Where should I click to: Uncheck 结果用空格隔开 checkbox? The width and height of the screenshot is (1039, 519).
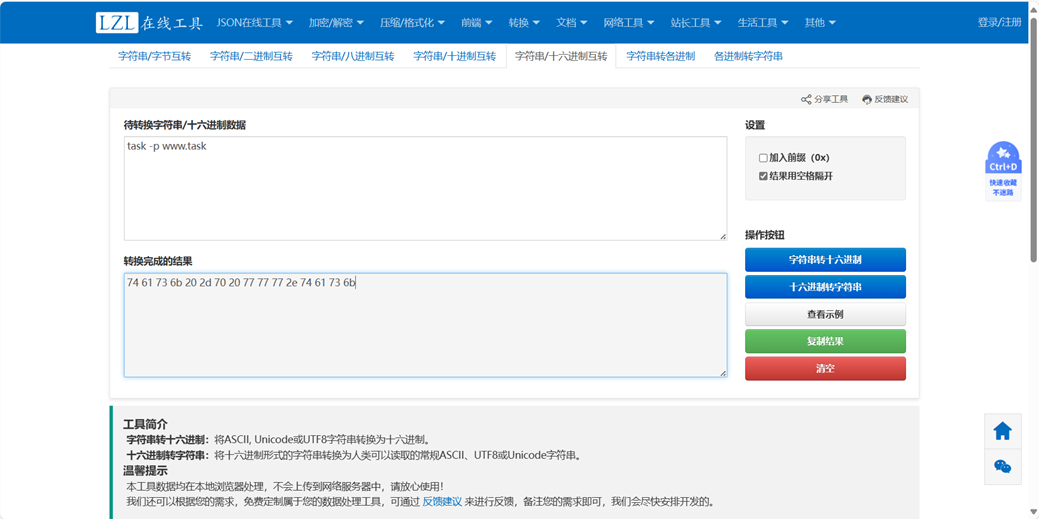[763, 176]
